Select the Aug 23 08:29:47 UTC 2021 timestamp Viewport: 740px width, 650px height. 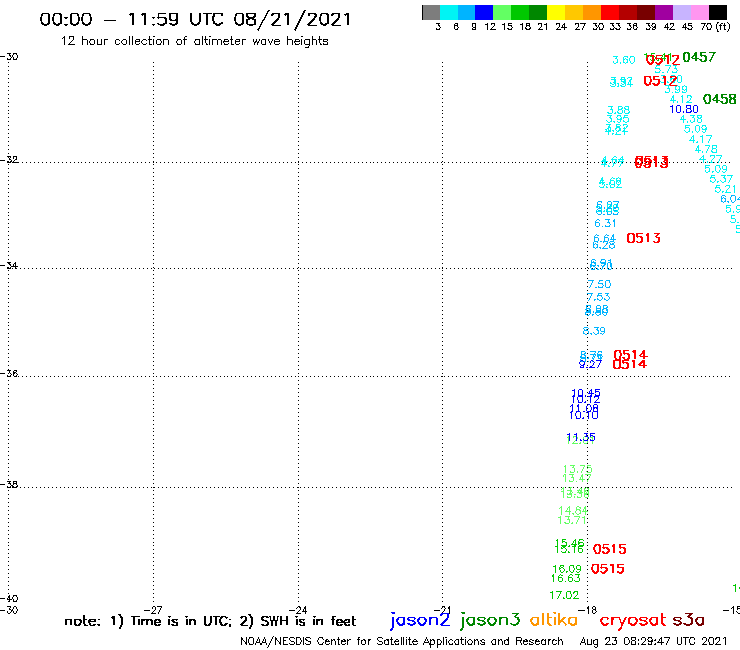tap(653, 641)
